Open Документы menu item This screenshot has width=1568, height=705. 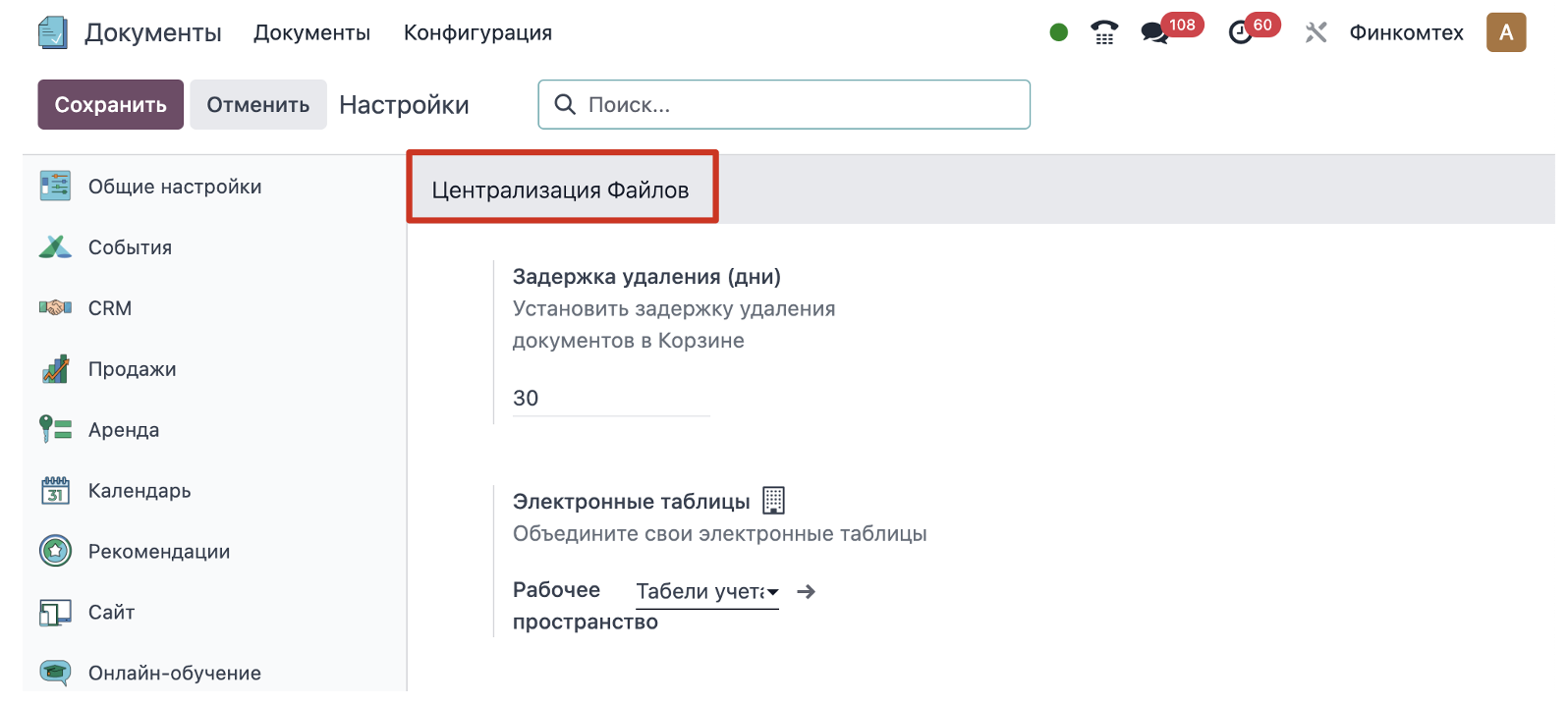click(311, 32)
